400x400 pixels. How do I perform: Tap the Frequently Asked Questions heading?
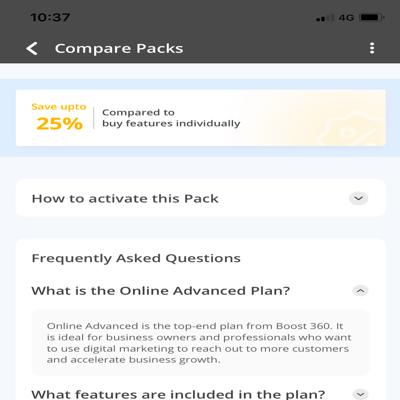pos(136,258)
